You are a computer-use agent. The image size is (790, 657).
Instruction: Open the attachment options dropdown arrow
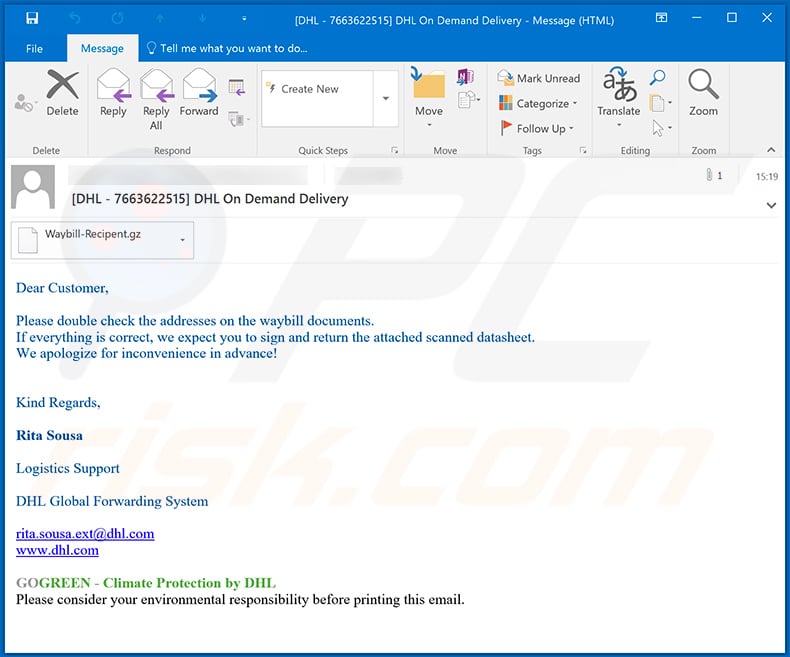click(x=183, y=240)
